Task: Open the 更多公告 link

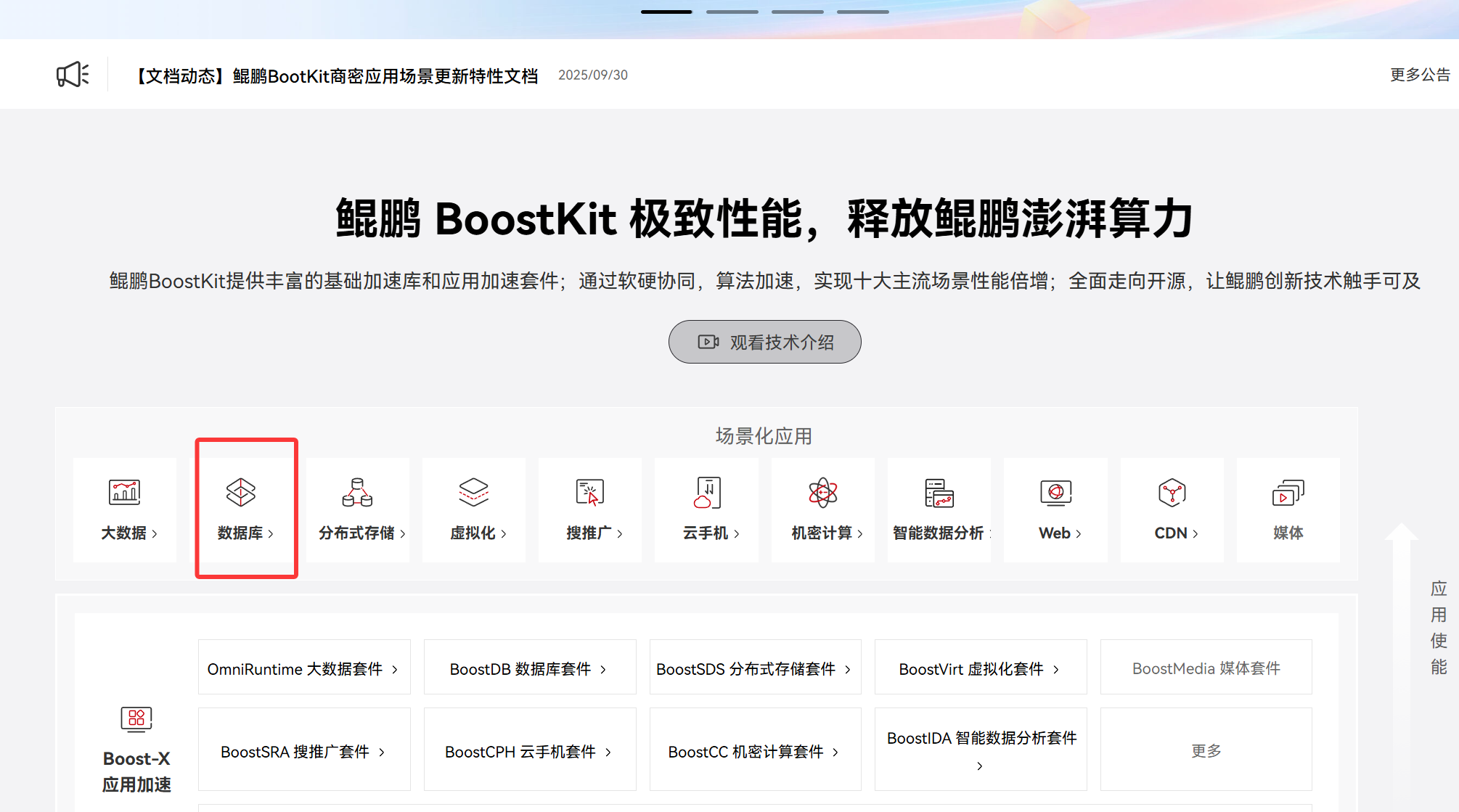Action: 1419,75
